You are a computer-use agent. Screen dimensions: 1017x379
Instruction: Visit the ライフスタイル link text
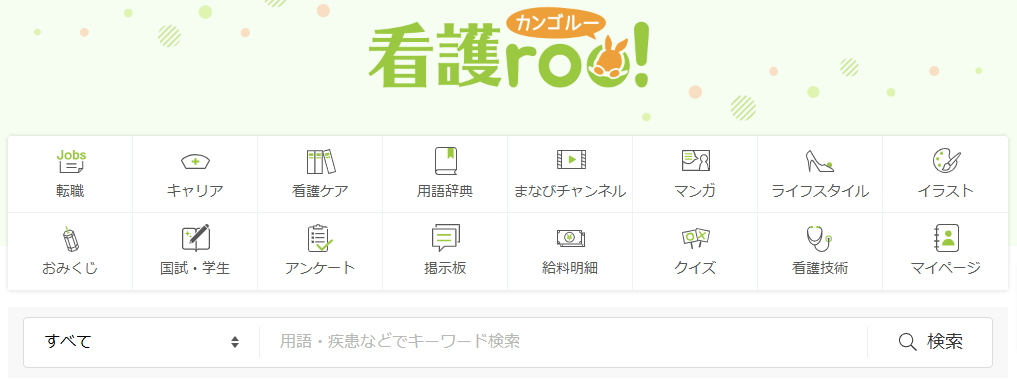820,191
